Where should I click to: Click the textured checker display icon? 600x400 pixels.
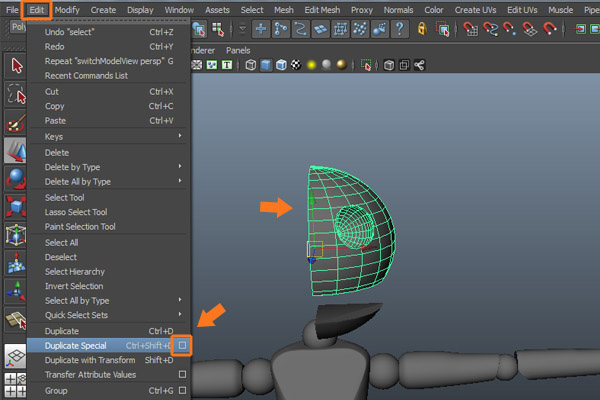point(294,66)
